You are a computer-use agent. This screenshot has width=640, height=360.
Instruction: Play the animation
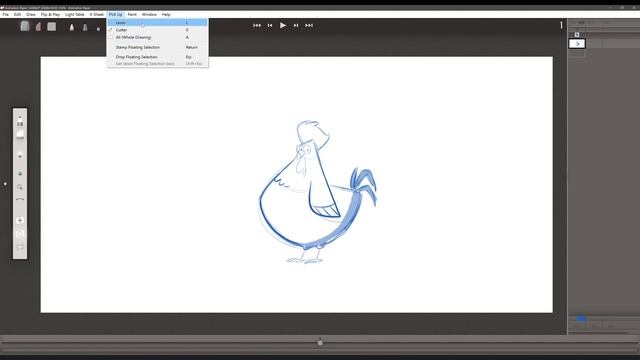[x=283, y=25]
